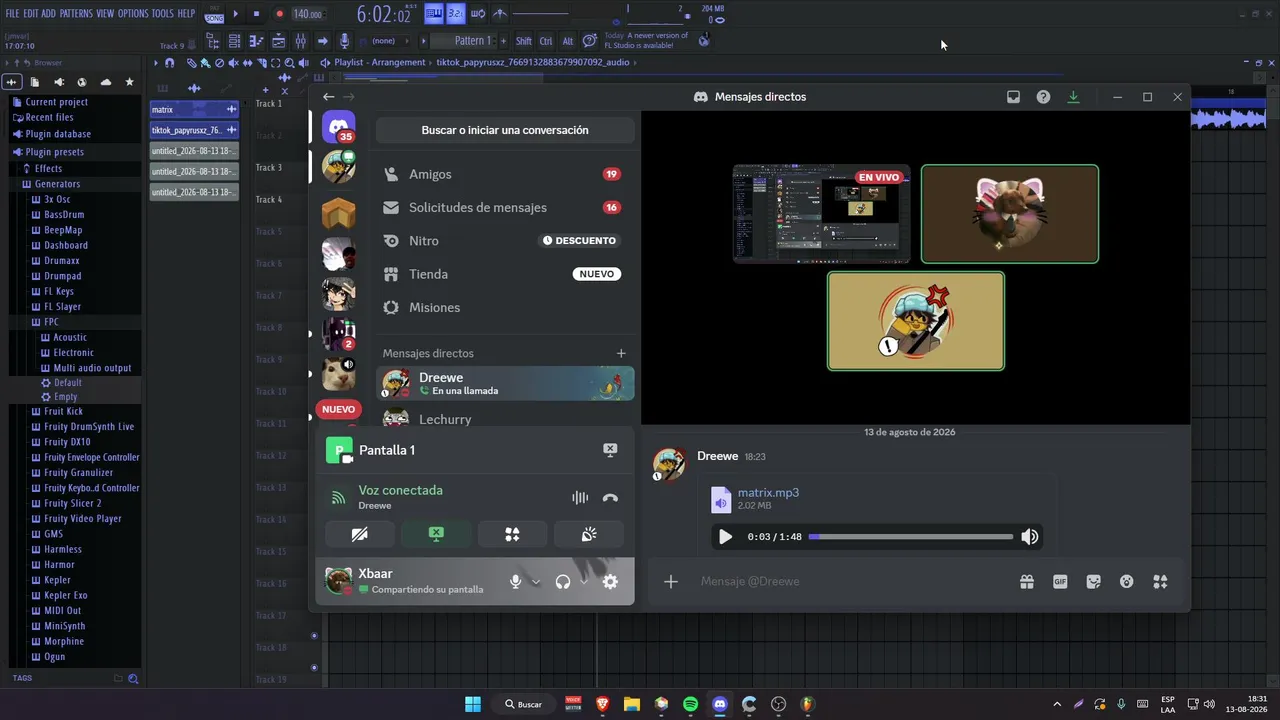This screenshot has width=1280, height=720.
Task: Toggle FL Studio Pat/Song mode
Action: [214, 14]
